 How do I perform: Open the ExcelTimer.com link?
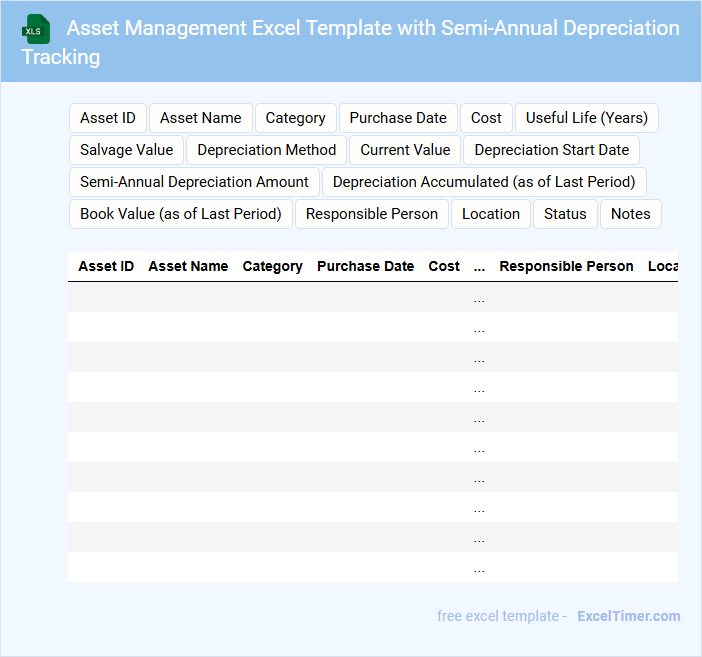(x=628, y=616)
